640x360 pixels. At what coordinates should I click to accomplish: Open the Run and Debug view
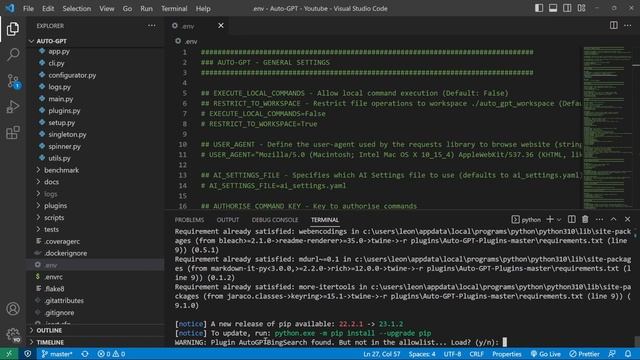13,107
